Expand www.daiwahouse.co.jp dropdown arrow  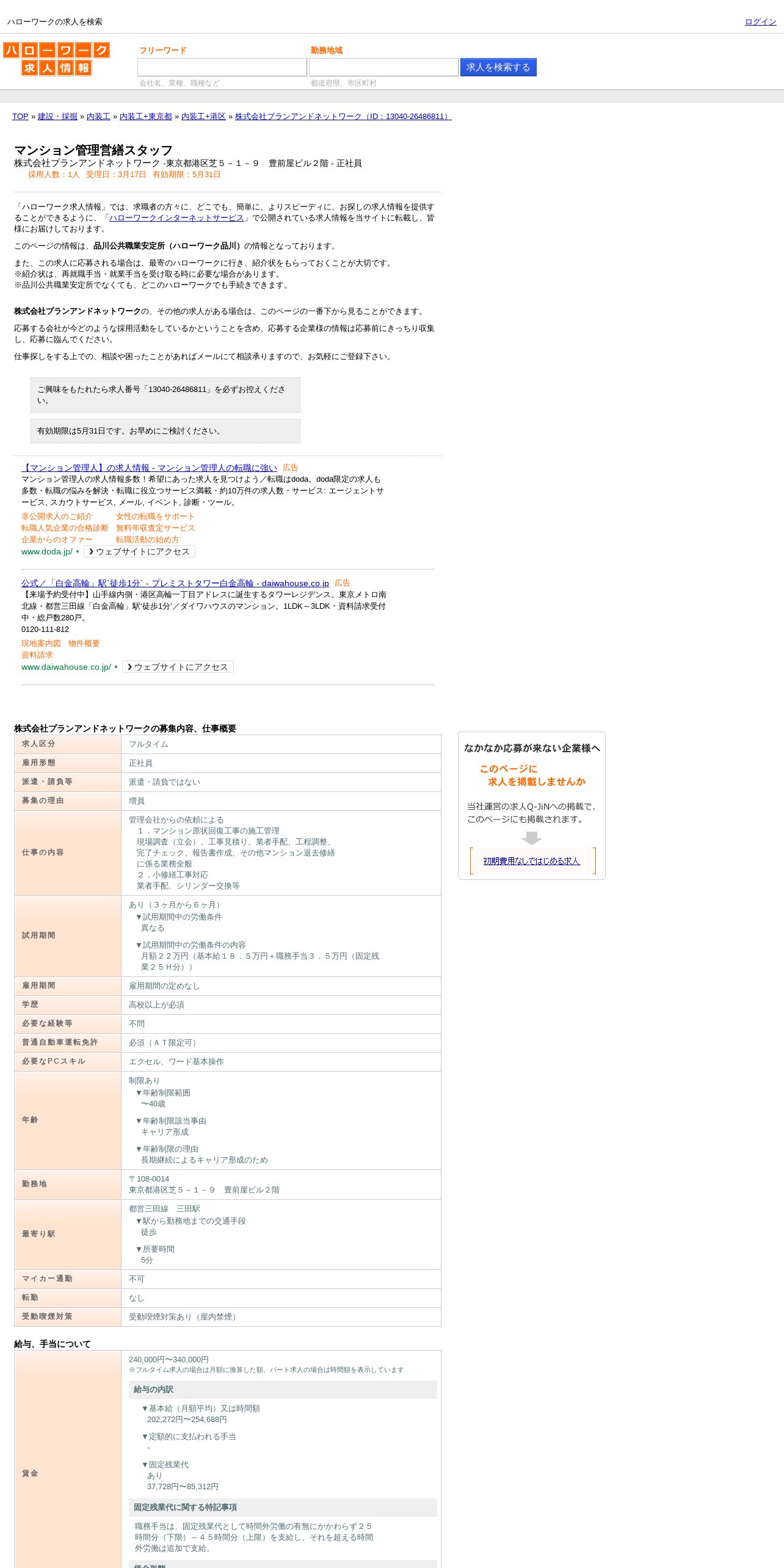[116, 667]
